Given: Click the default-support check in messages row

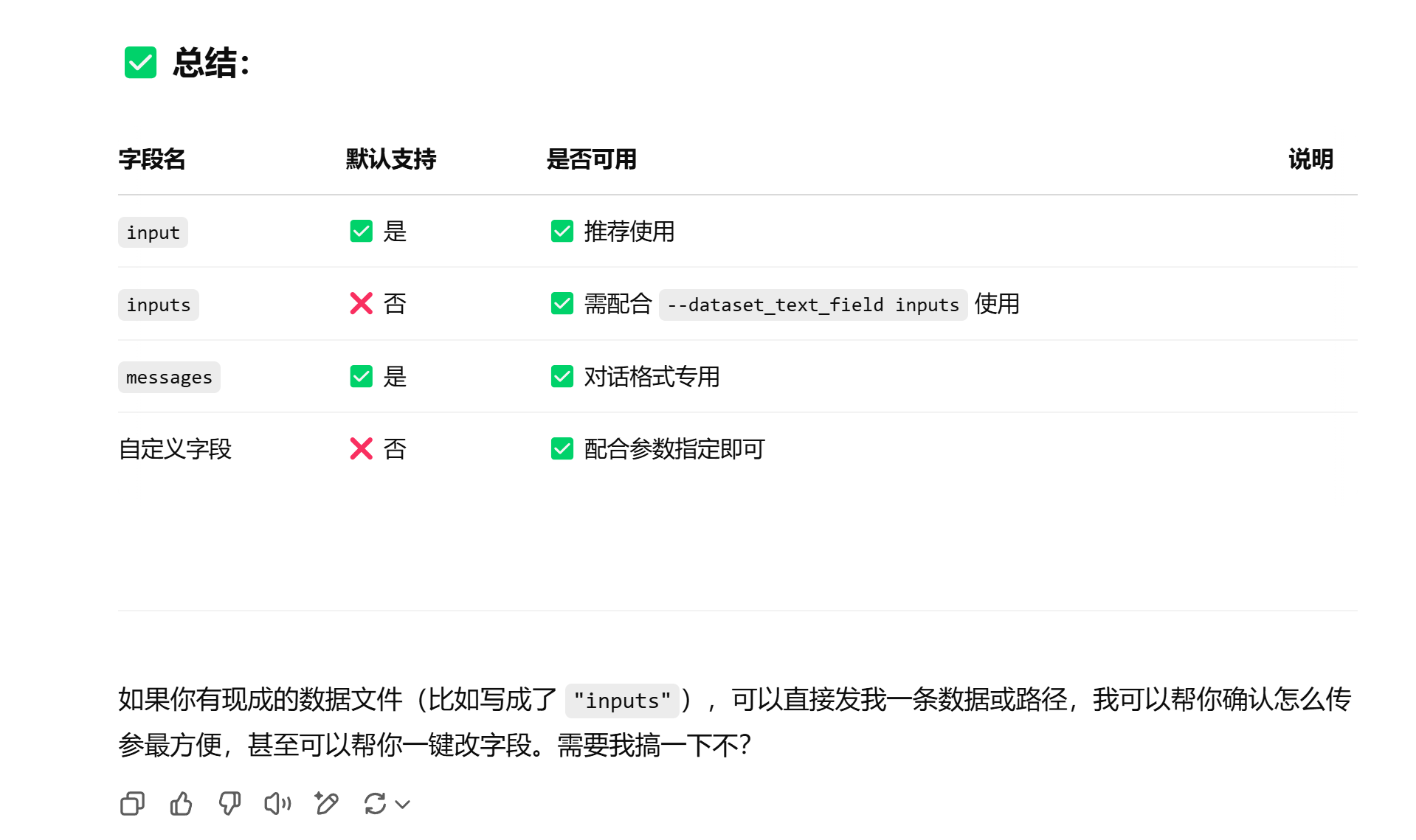Looking at the screenshot, I should click(361, 376).
